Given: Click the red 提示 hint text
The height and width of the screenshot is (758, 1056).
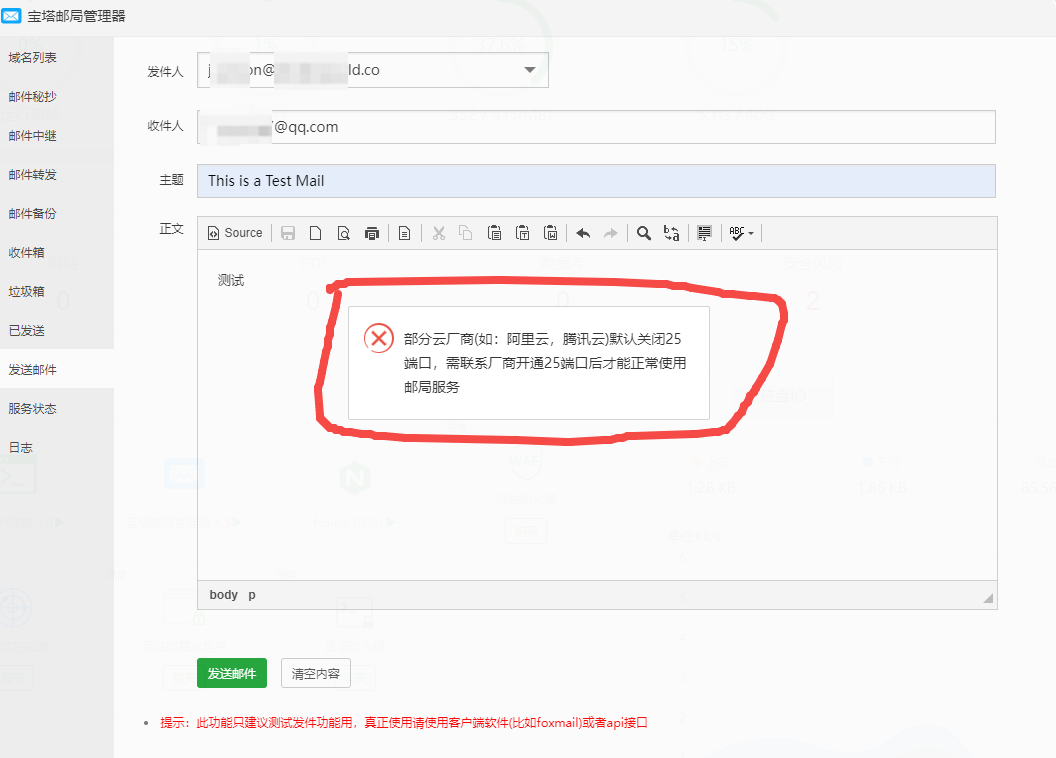Looking at the screenshot, I should pyautogui.click(x=403, y=722).
